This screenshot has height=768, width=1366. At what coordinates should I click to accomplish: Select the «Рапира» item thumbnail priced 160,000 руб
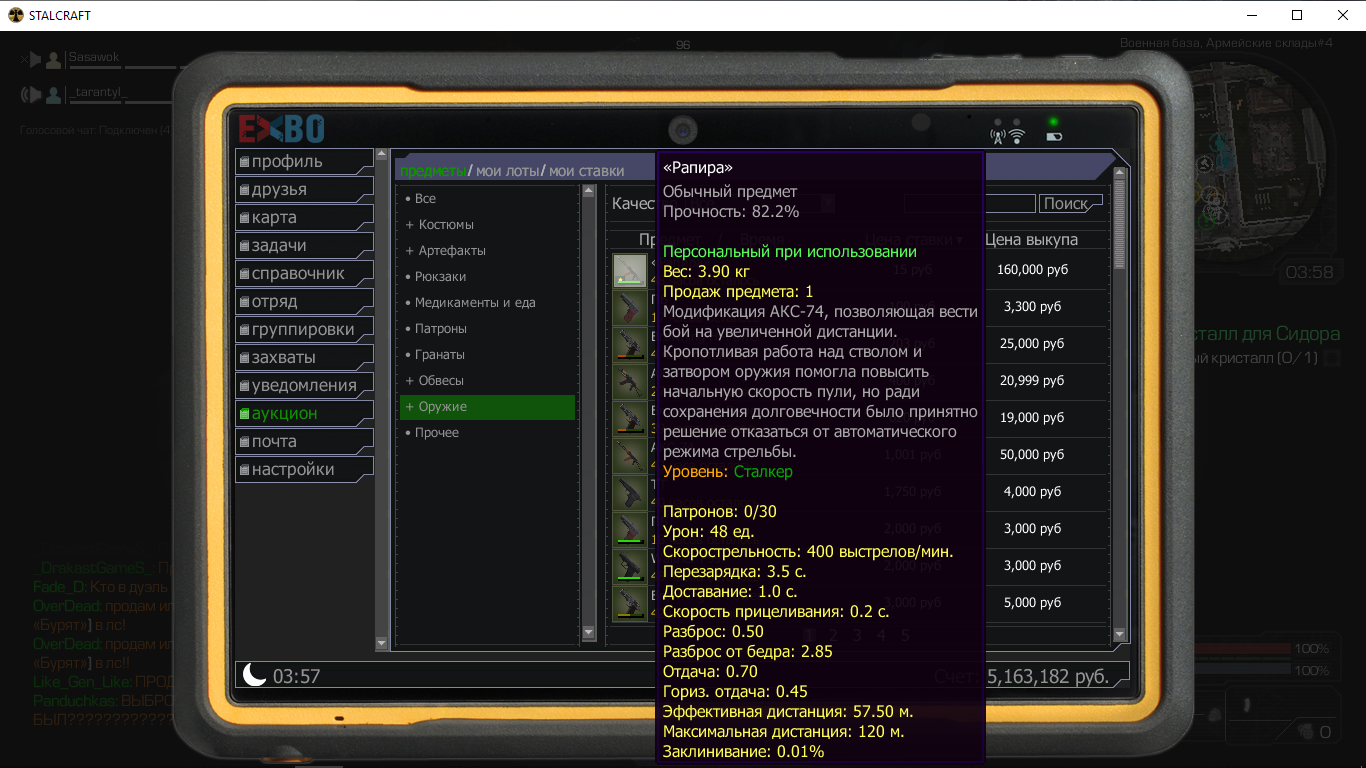coord(630,271)
